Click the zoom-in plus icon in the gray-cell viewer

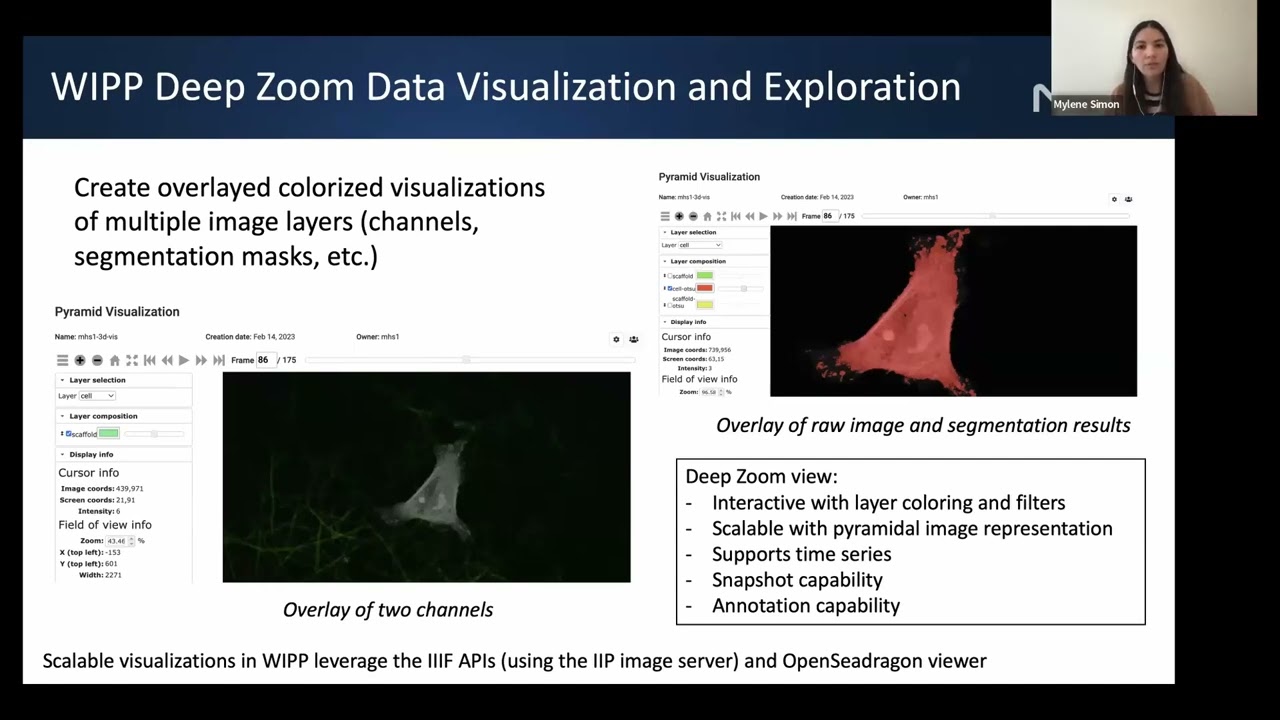pyautogui.click(x=80, y=360)
